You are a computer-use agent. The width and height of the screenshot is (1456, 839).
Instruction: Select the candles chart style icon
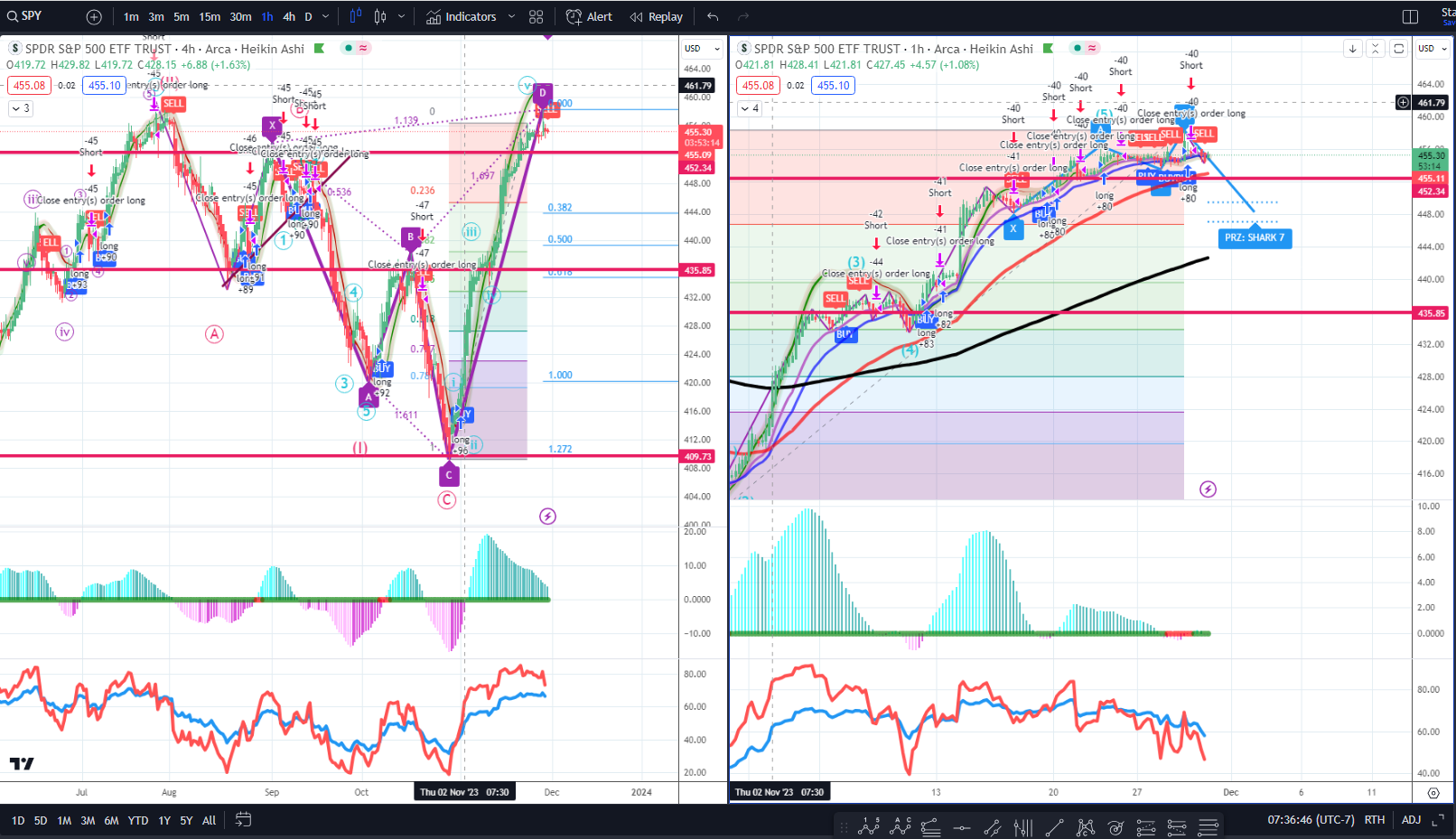tap(380, 16)
